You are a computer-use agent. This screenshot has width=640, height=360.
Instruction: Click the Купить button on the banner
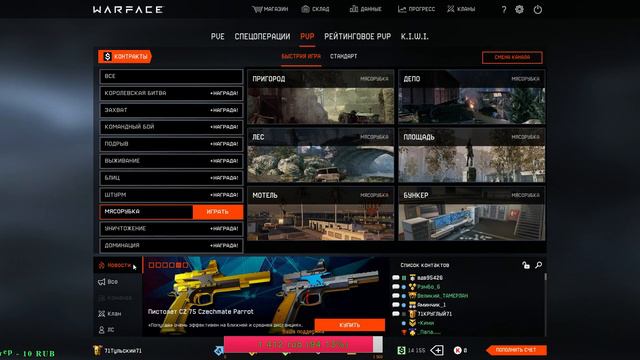point(349,325)
